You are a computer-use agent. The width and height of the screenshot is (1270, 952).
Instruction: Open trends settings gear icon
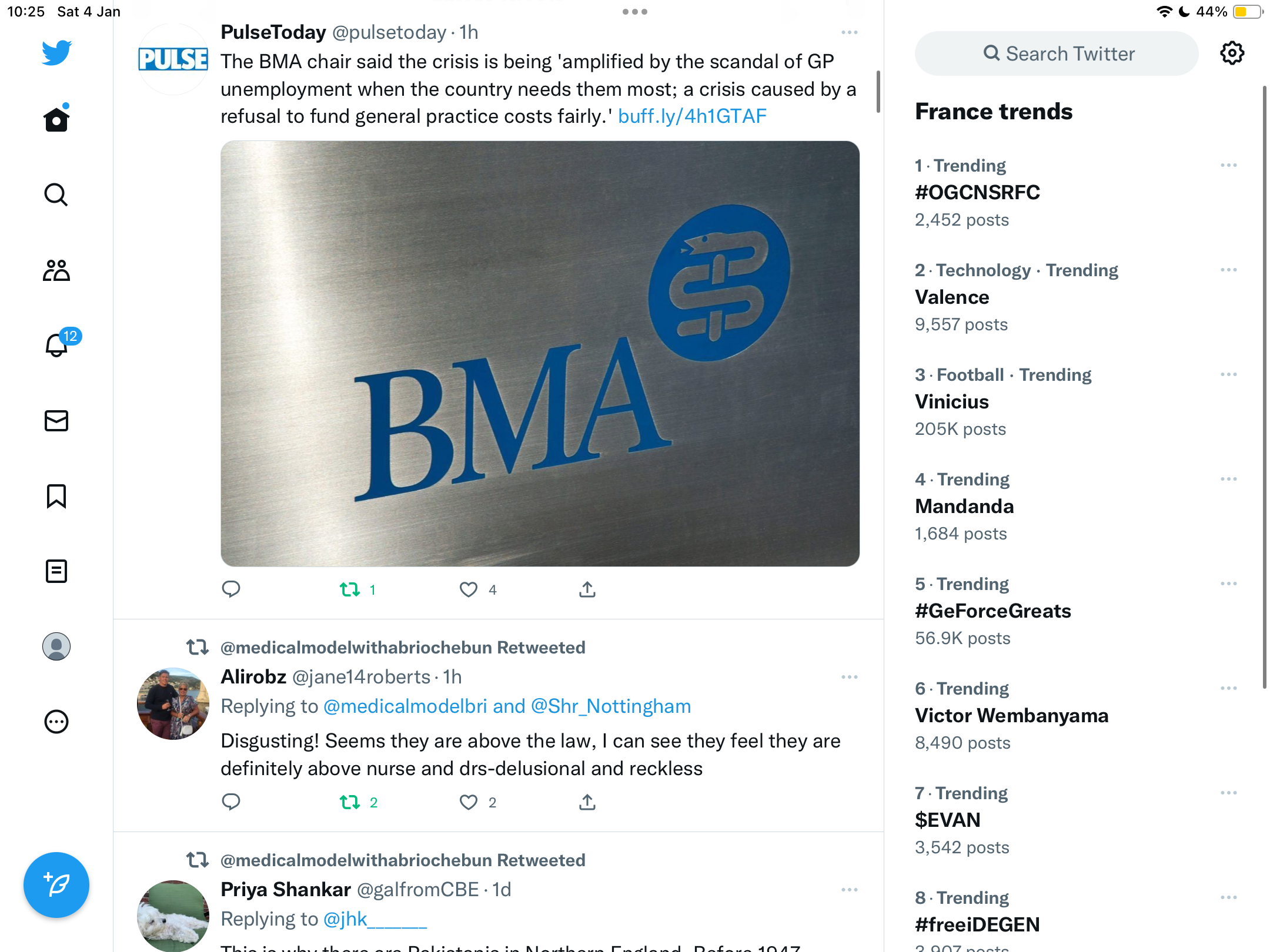(x=1232, y=53)
